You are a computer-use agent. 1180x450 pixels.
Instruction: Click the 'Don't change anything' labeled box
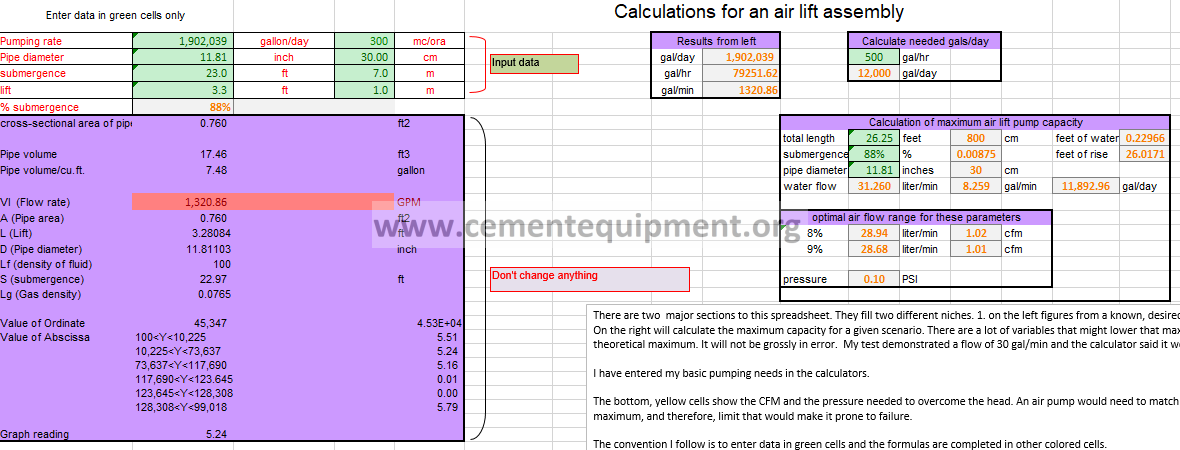click(589, 279)
